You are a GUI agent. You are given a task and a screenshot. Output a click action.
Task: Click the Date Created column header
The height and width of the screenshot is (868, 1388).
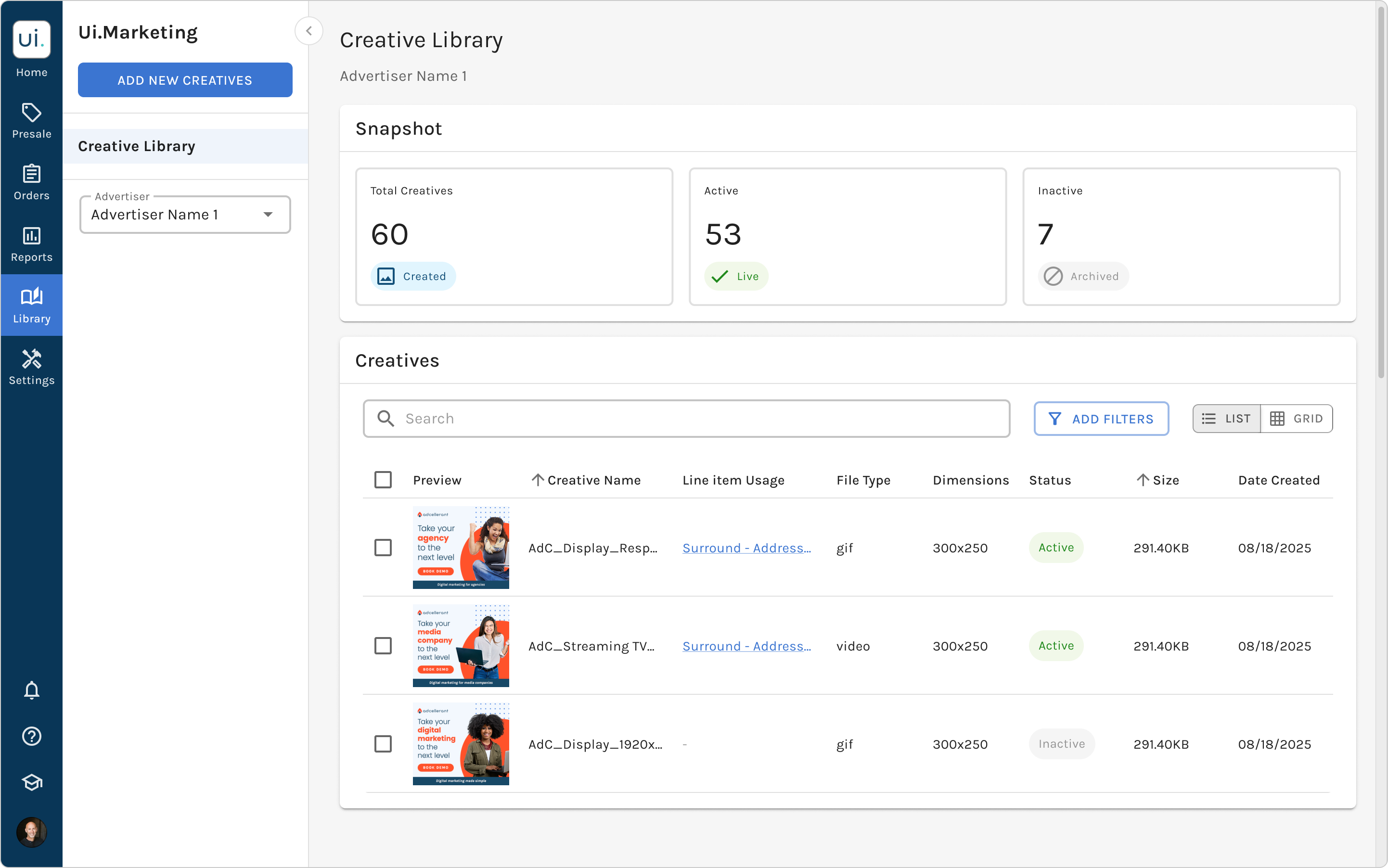pyautogui.click(x=1279, y=480)
